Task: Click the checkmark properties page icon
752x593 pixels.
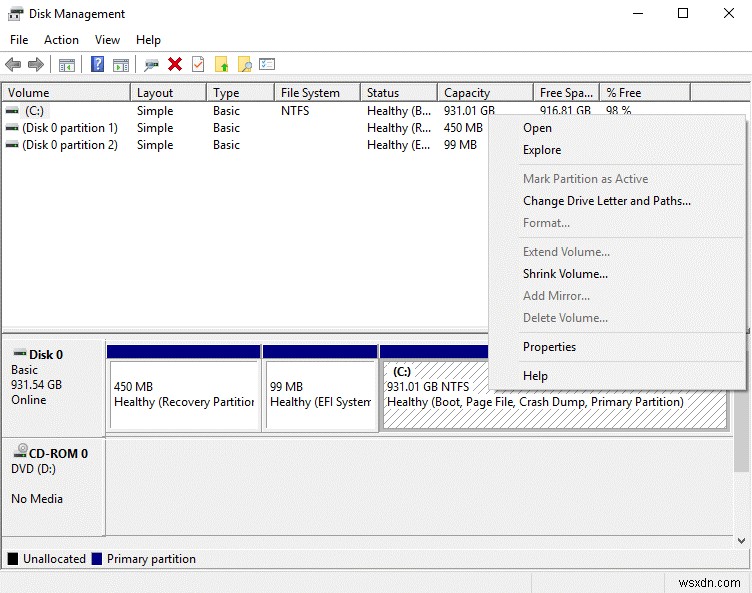Action: click(x=198, y=65)
